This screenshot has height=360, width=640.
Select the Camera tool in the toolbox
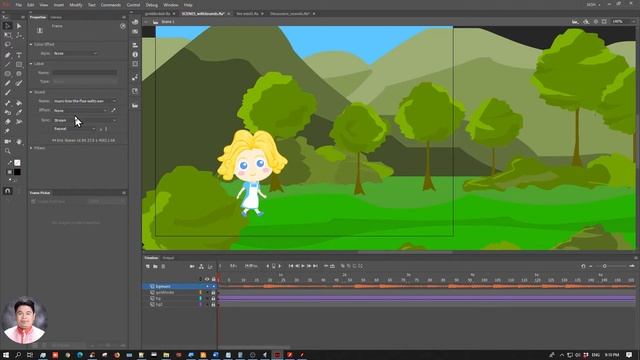point(7,142)
